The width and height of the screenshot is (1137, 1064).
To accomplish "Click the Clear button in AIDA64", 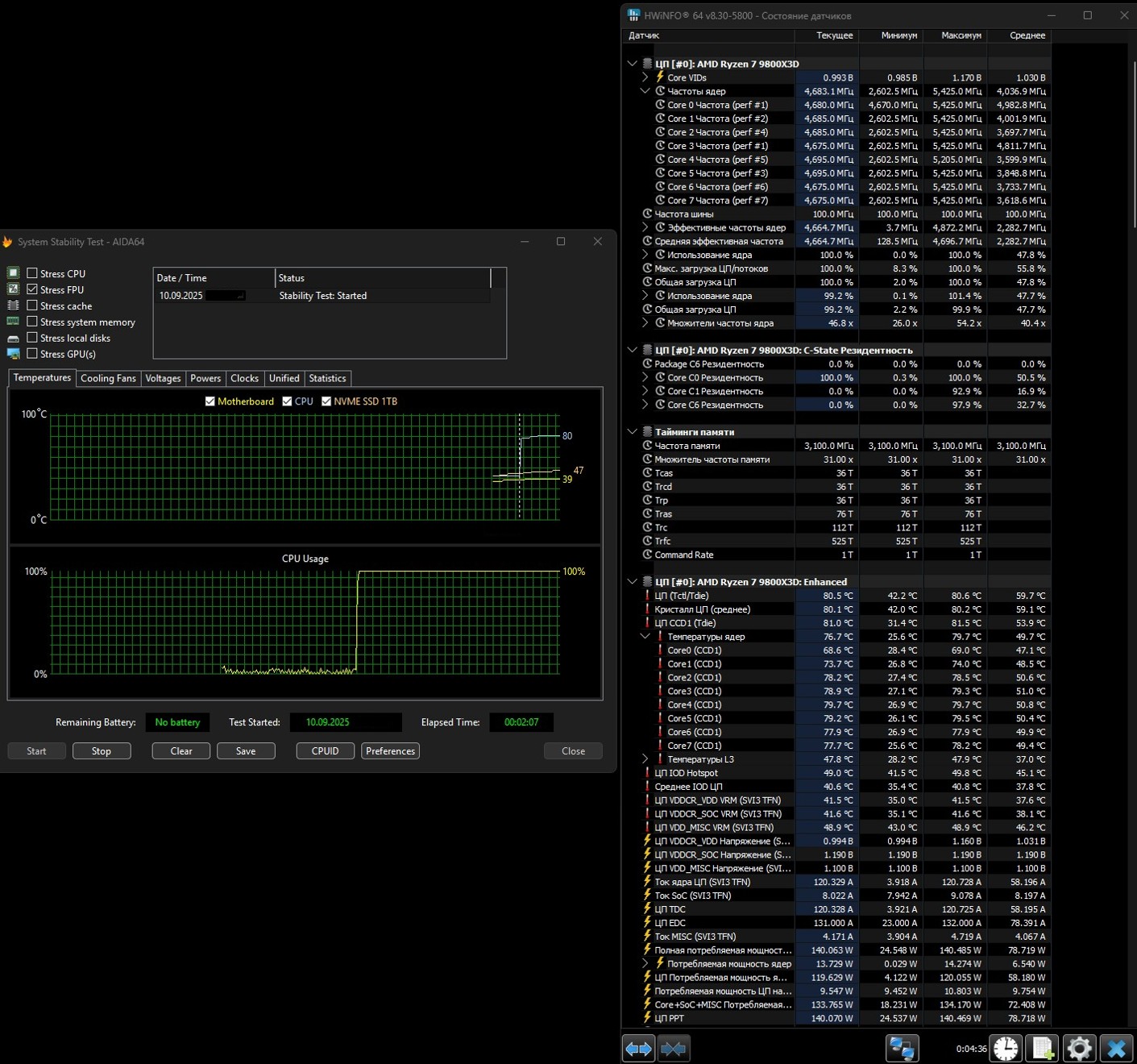I will tap(181, 751).
